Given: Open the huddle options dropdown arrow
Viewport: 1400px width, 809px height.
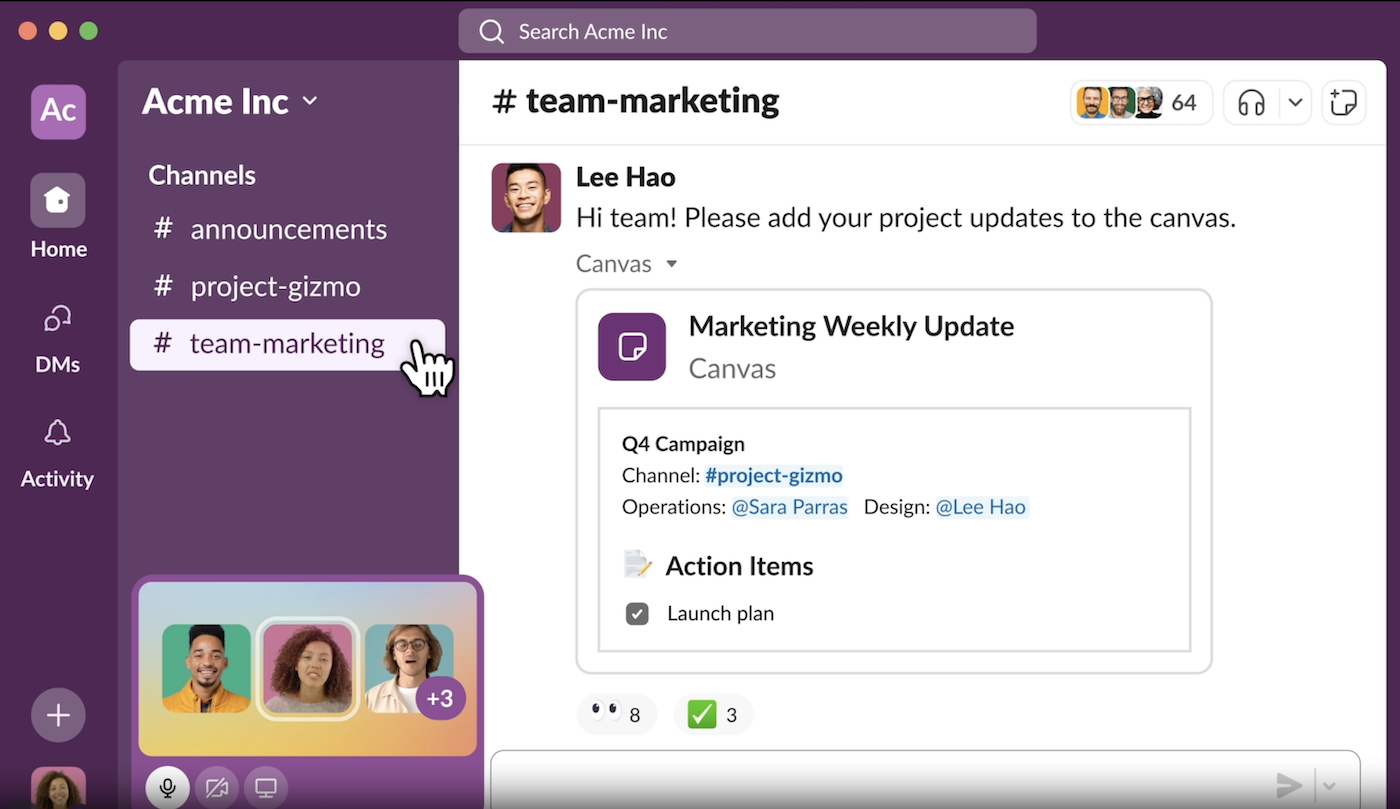Looking at the screenshot, I should point(1295,102).
